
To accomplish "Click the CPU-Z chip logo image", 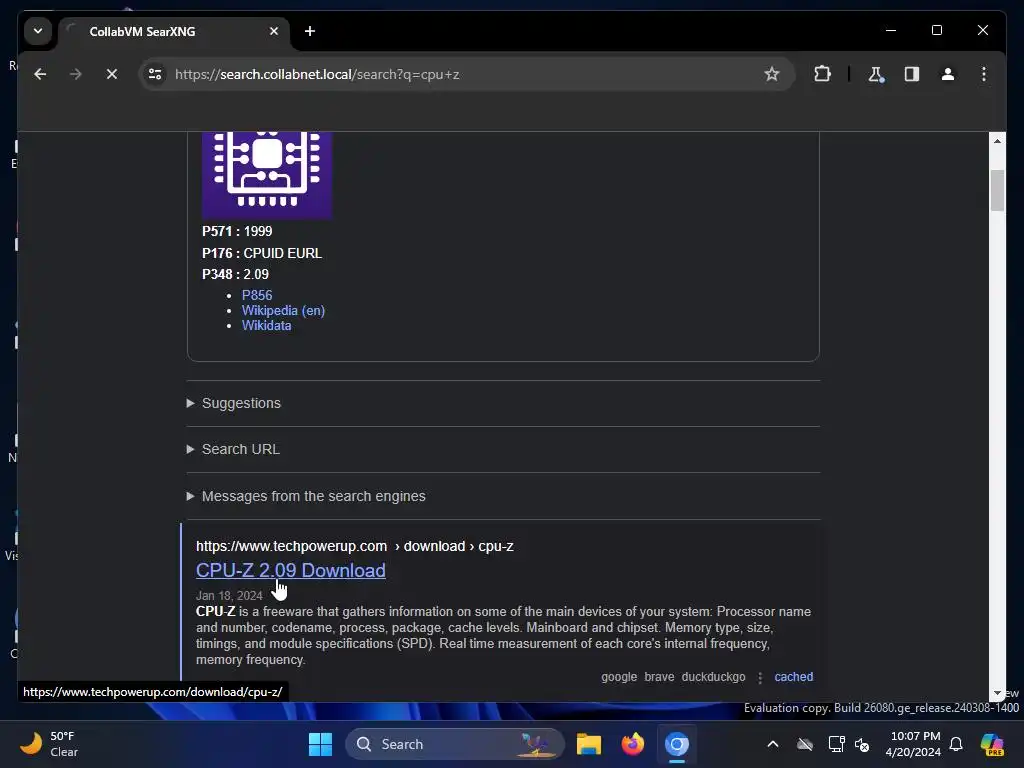I will click(x=267, y=174).
